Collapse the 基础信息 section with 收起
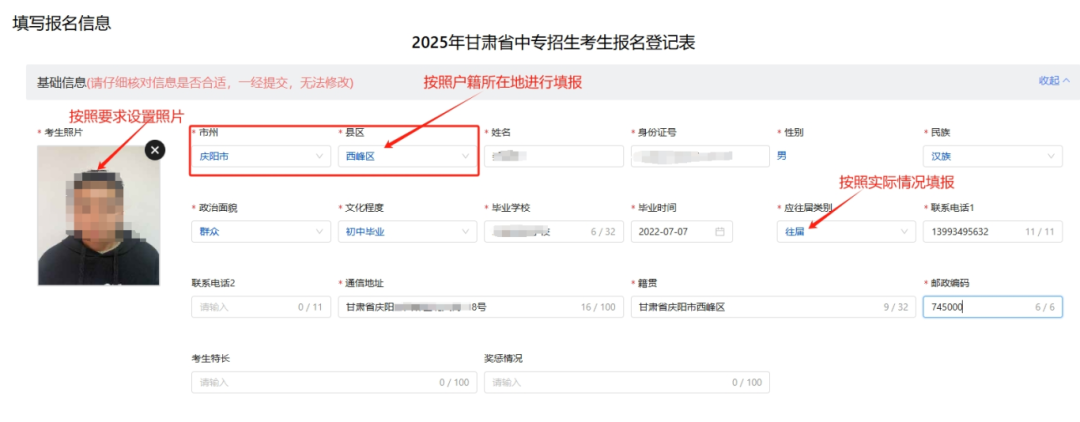Screen dimensions: 1080x422 (1054, 81)
